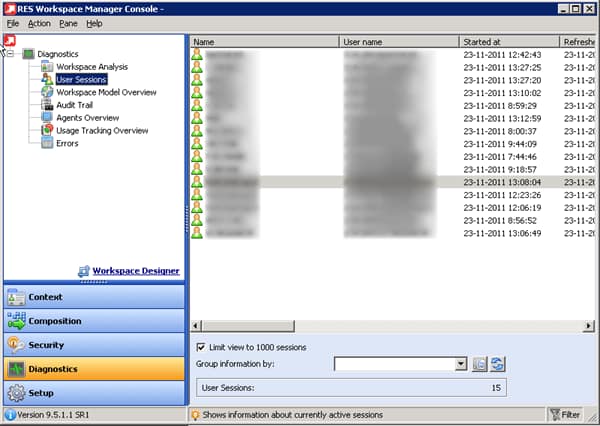
Task: Click the Agents Overview icon
Action: click(x=47, y=117)
